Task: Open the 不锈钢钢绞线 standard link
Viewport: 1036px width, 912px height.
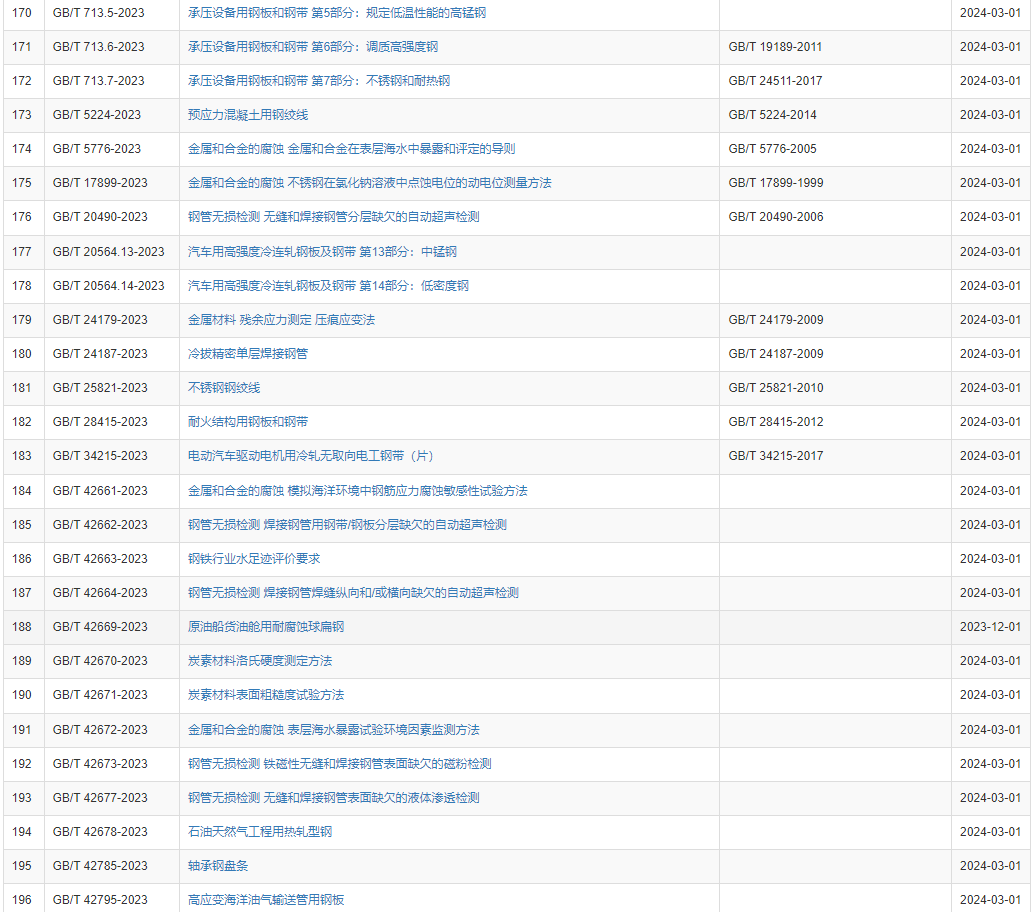Action: tap(224, 388)
